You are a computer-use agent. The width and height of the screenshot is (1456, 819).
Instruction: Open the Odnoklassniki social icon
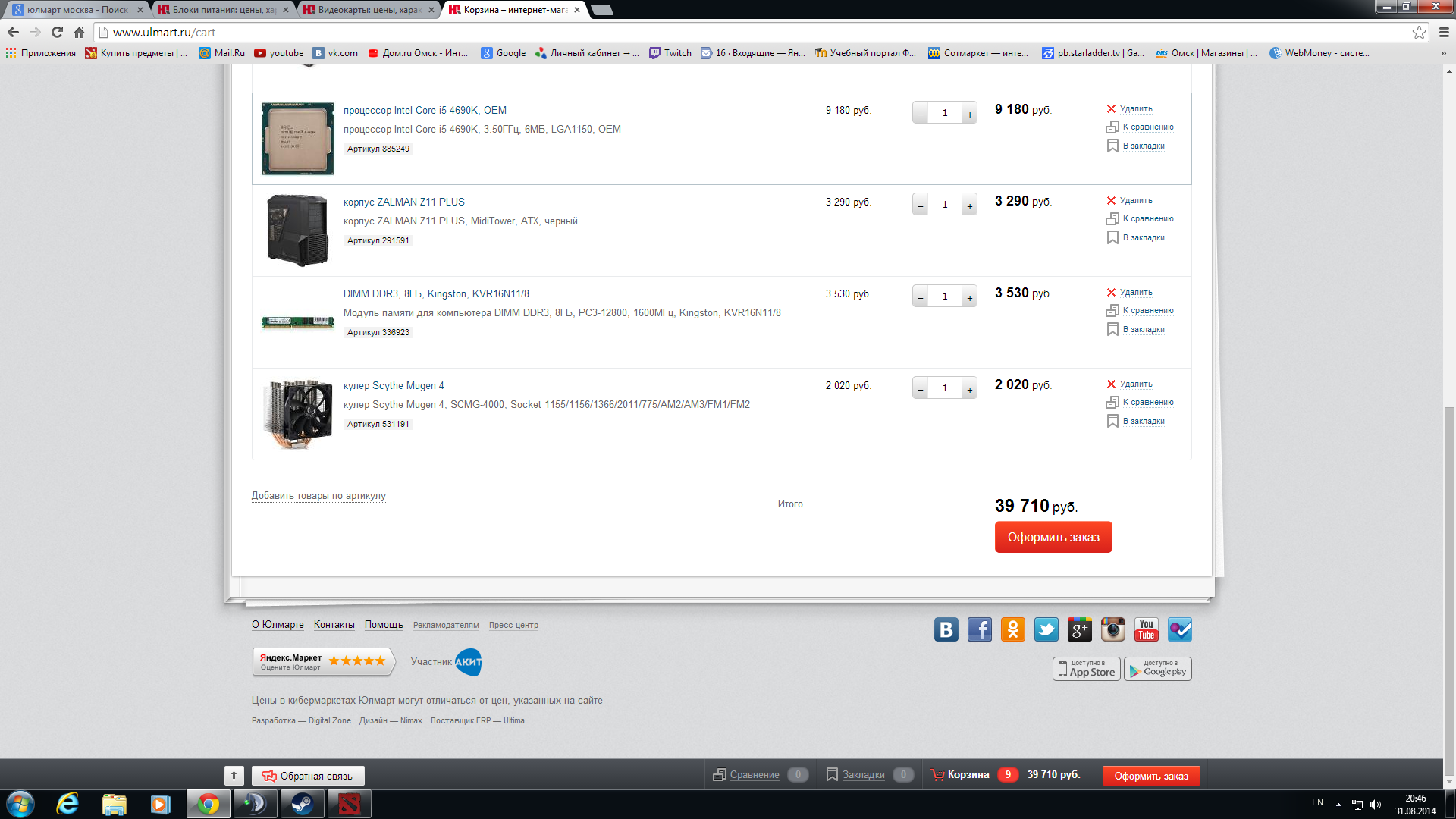pyautogui.click(x=1012, y=629)
